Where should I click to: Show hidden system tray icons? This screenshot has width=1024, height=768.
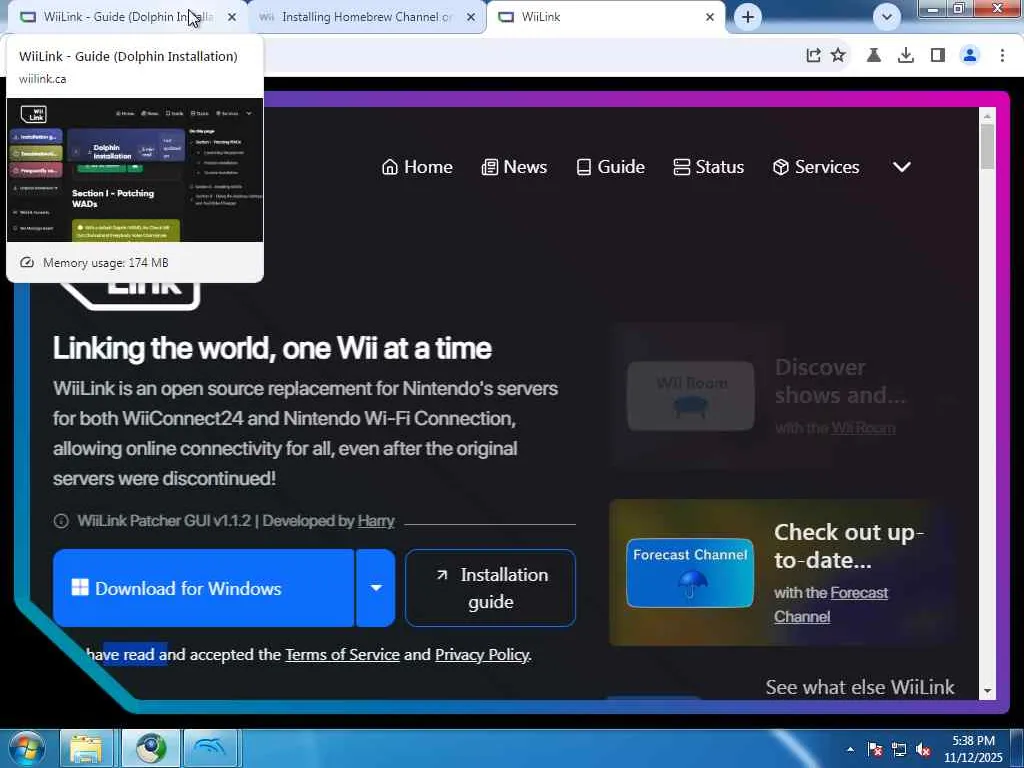(x=850, y=749)
